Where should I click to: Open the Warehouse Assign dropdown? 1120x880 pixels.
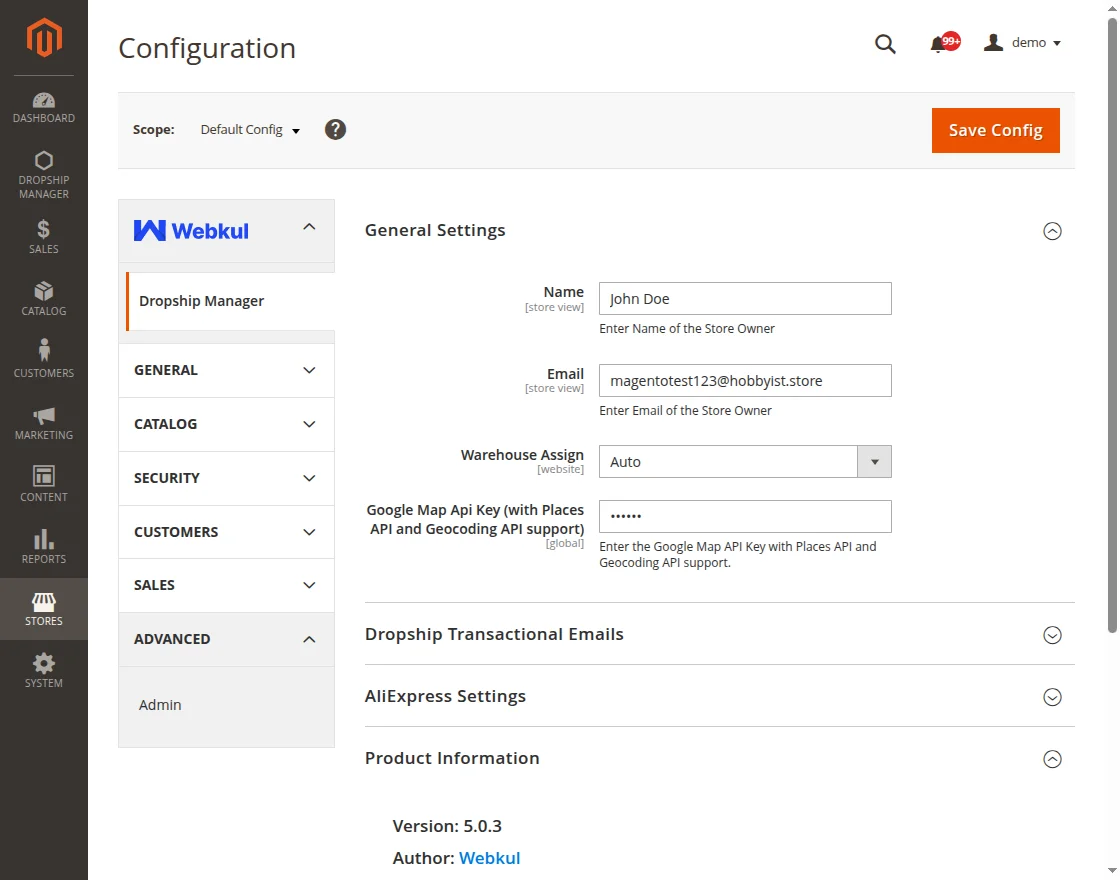pos(745,461)
